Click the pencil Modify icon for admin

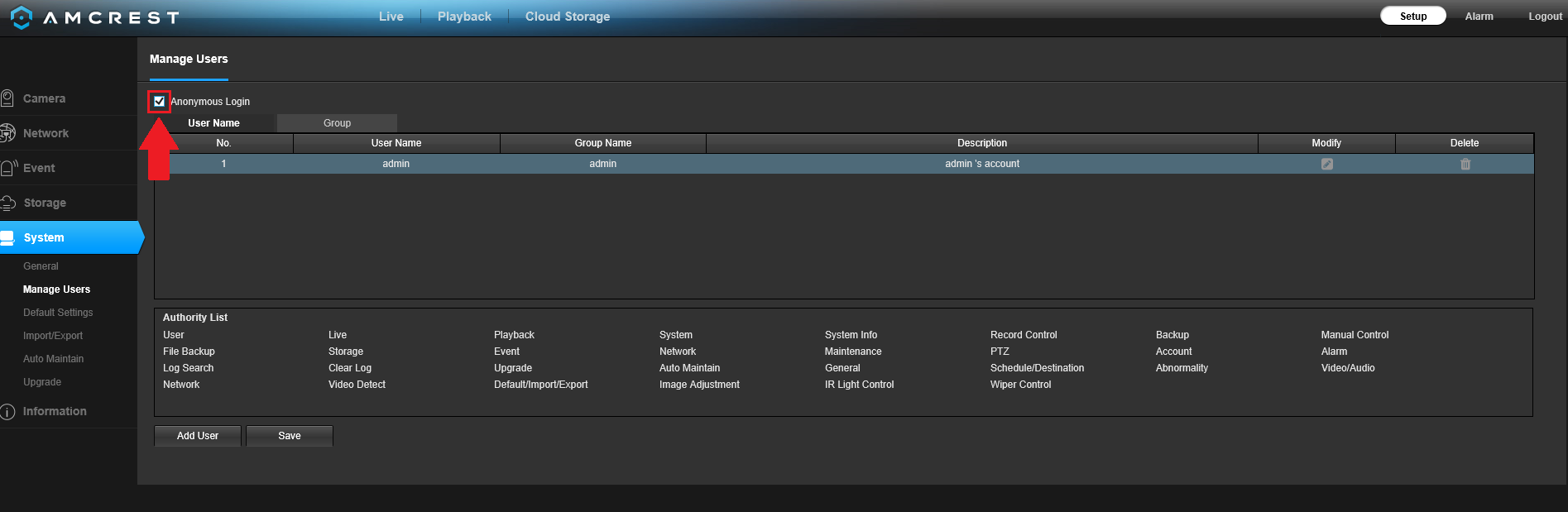pos(1326,164)
